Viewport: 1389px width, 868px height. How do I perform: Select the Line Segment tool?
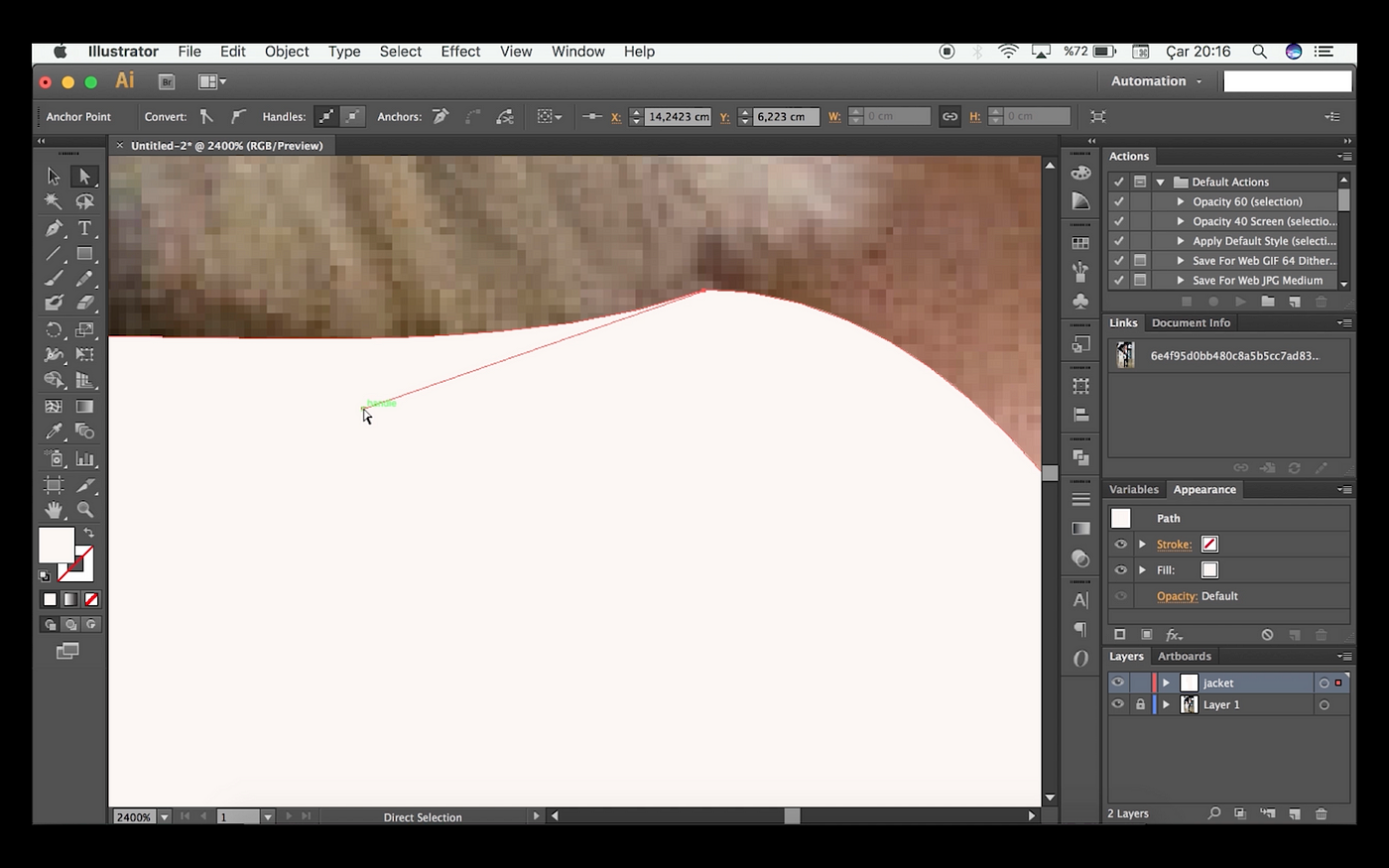(54, 254)
